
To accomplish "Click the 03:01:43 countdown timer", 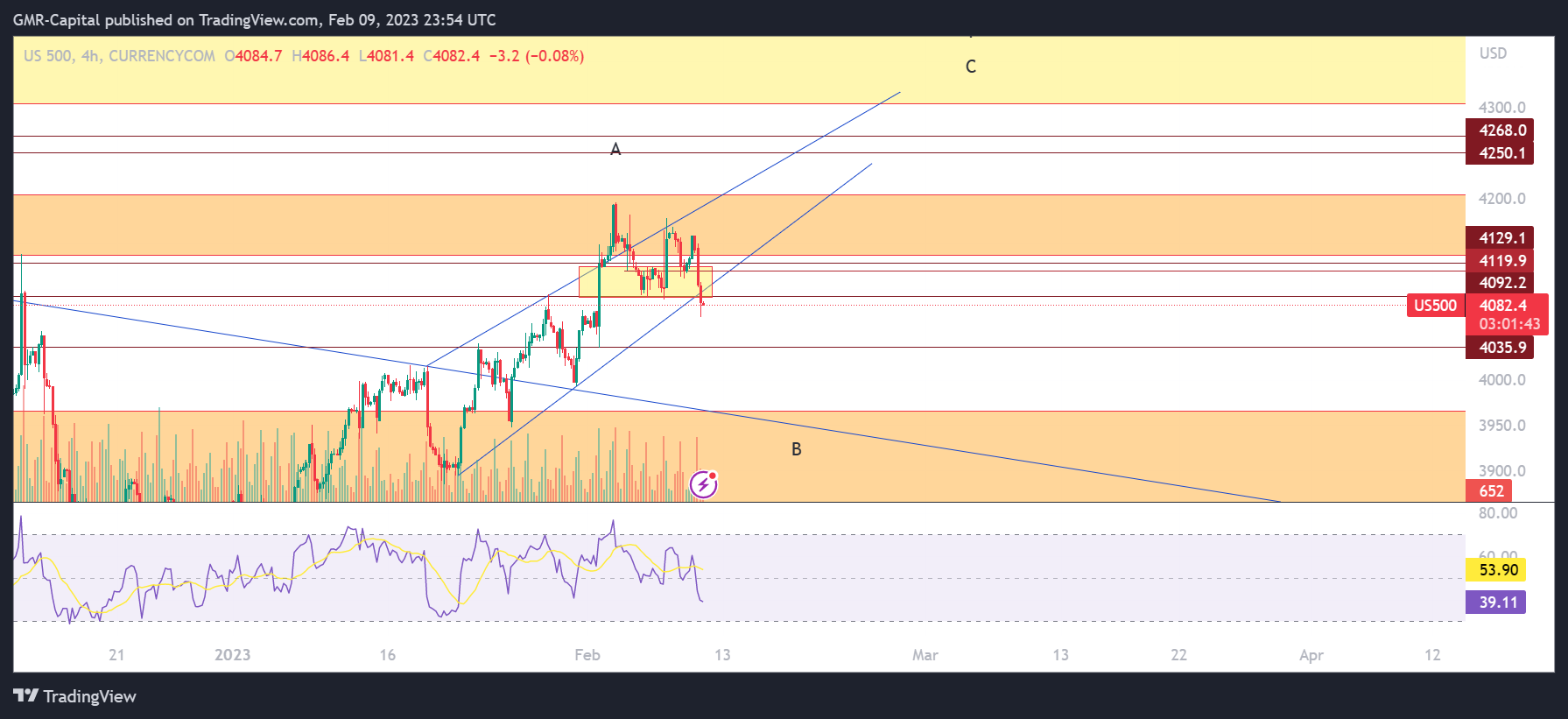I will [1509, 324].
